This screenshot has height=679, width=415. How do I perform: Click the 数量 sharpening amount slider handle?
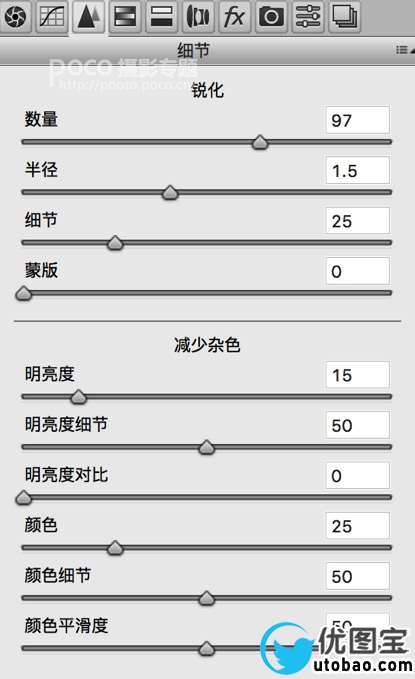coord(260,142)
